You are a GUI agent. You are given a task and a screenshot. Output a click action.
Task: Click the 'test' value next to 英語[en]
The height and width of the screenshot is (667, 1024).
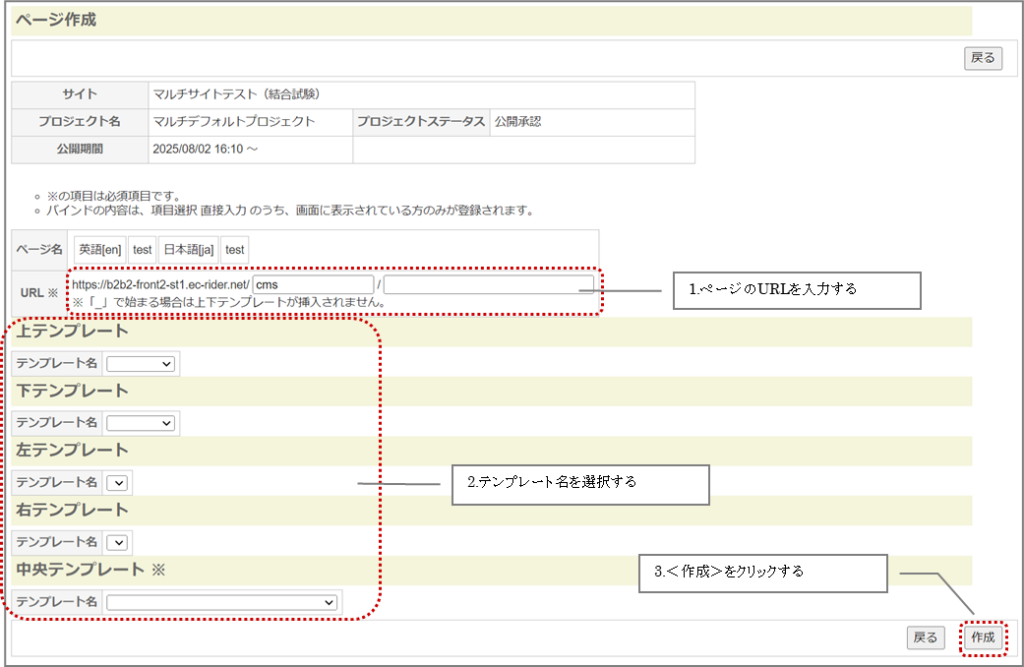tap(142, 249)
